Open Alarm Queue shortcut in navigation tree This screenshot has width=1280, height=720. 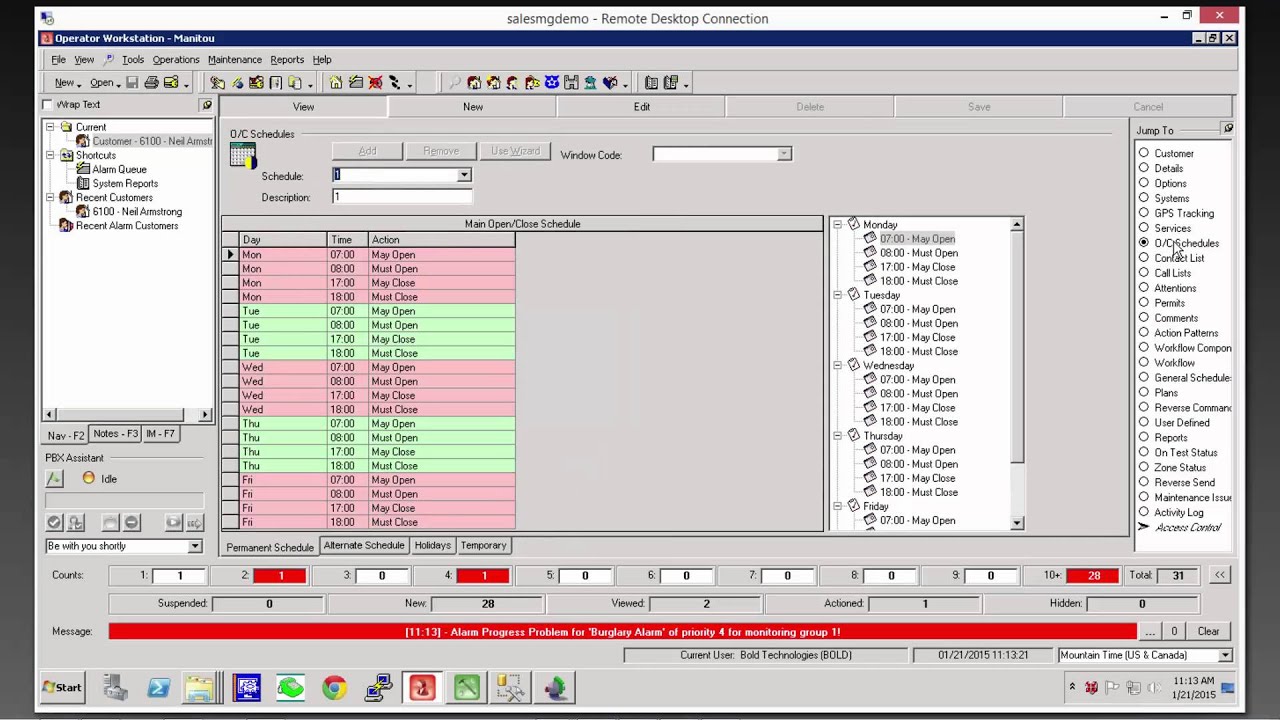point(119,169)
